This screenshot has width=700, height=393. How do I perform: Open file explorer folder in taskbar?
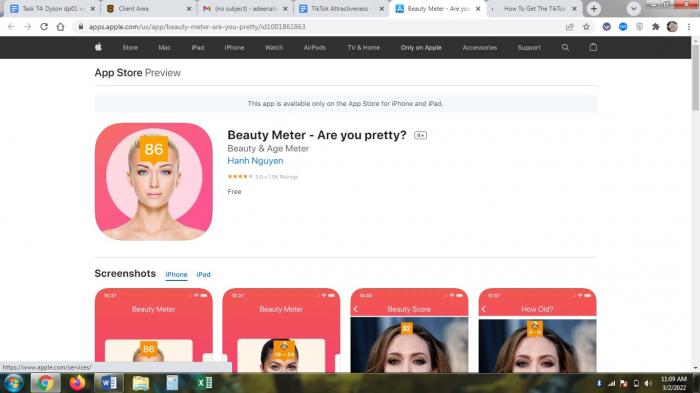pyautogui.click(x=141, y=383)
